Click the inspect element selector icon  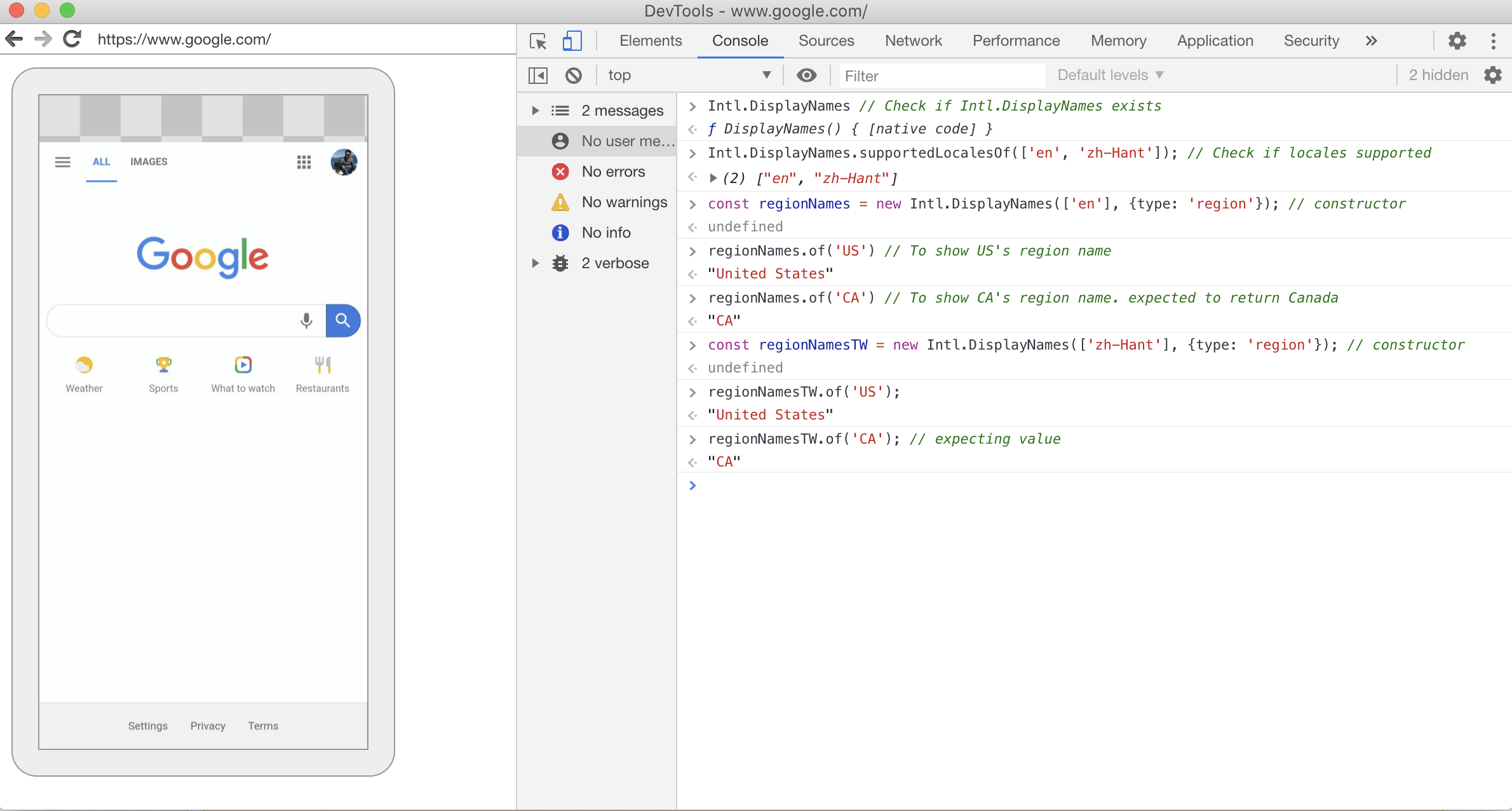pos(538,41)
